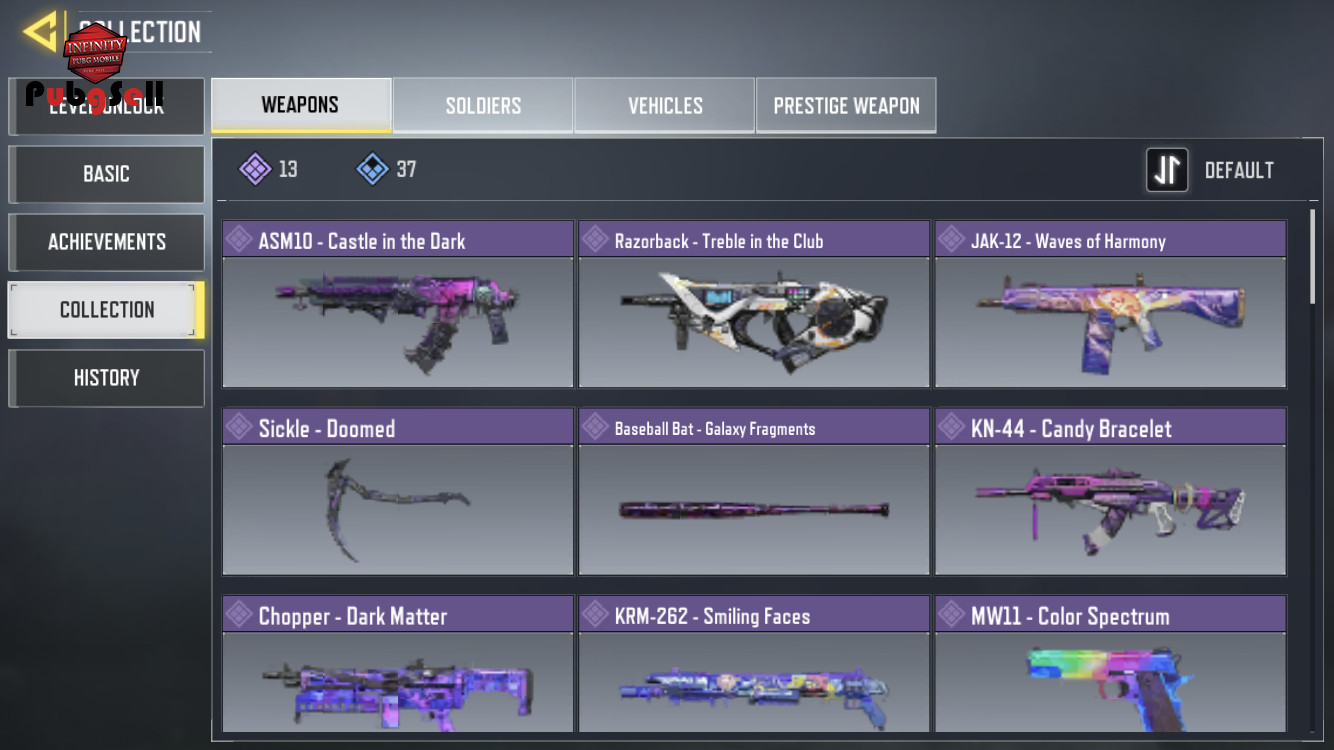Open the ACHIEVEMENTS section
1334x750 pixels.
pyautogui.click(x=107, y=241)
